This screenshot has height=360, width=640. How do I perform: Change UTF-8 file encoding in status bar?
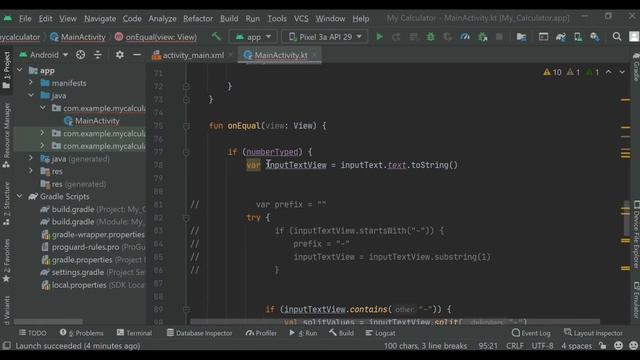pyautogui.click(x=542, y=346)
